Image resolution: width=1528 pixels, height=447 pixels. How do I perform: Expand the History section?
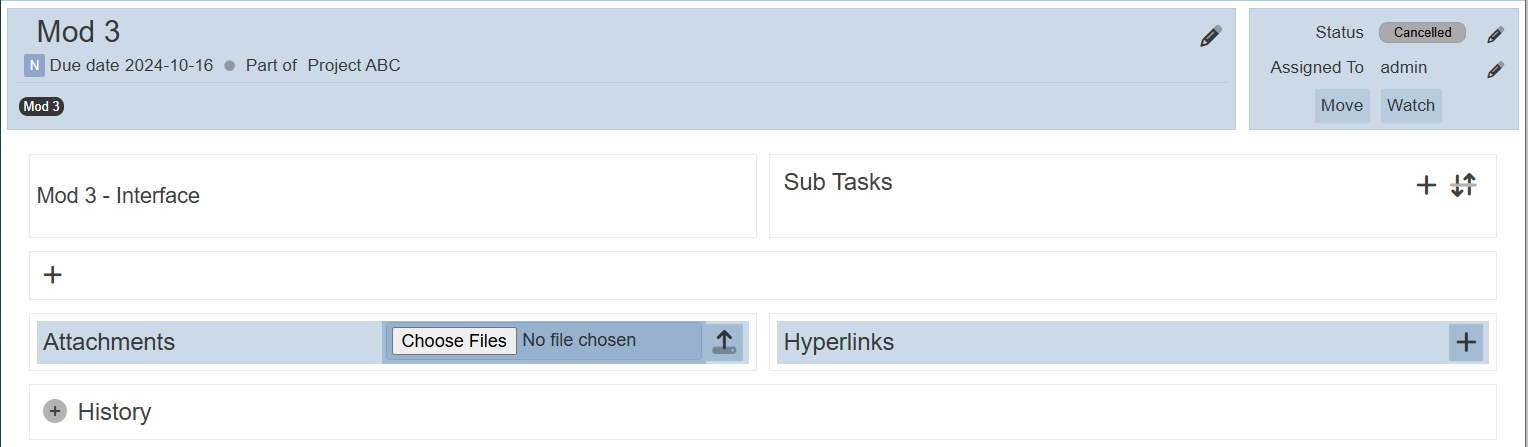55,411
